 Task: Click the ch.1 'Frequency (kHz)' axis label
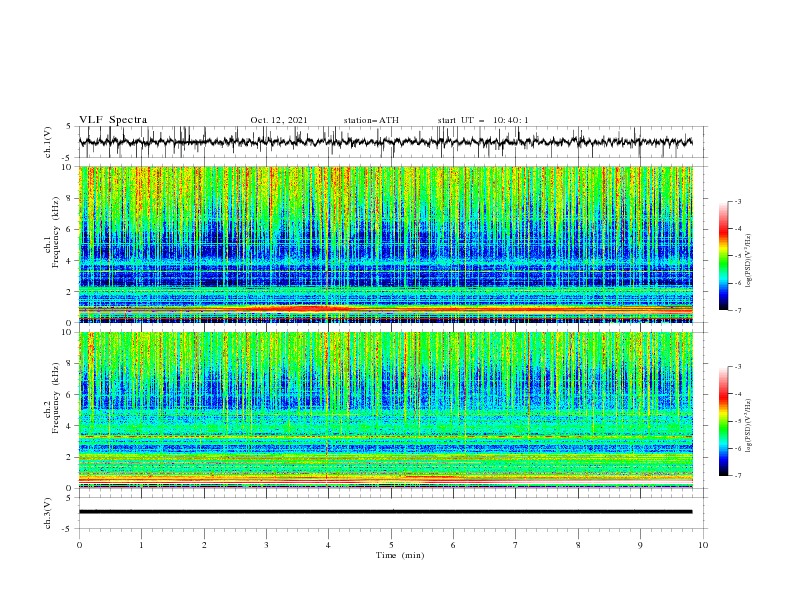56,232
